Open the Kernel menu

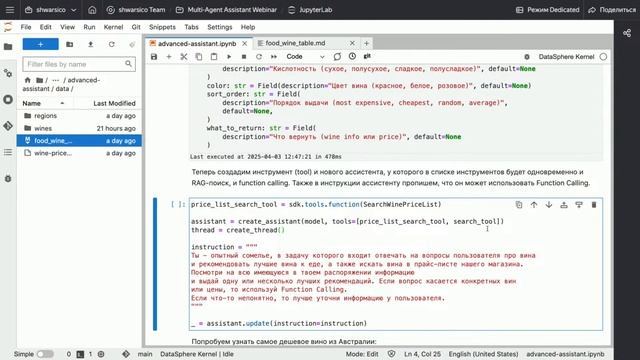click(x=113, y=27)
